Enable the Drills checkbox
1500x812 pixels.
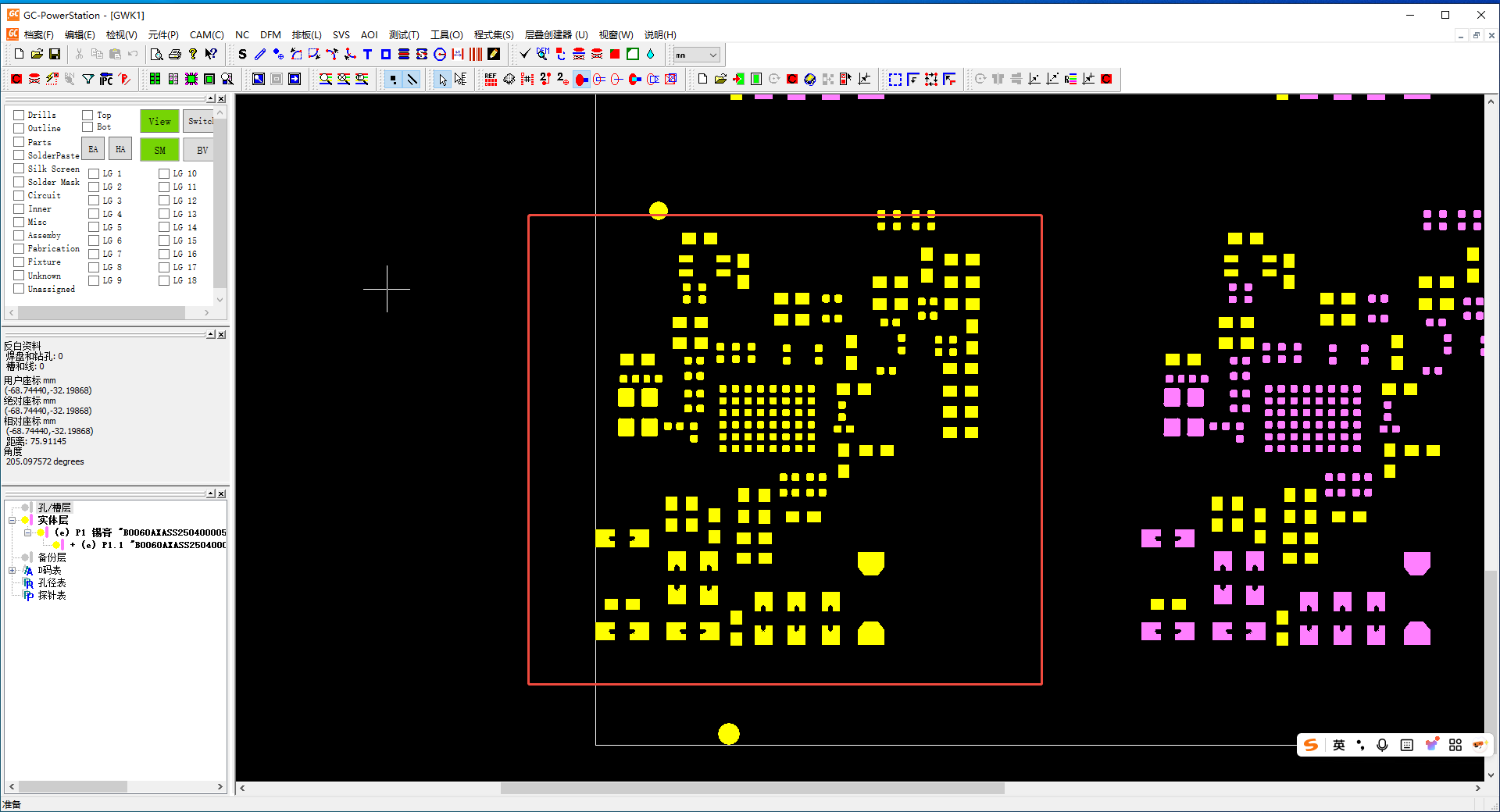(19, 115)
